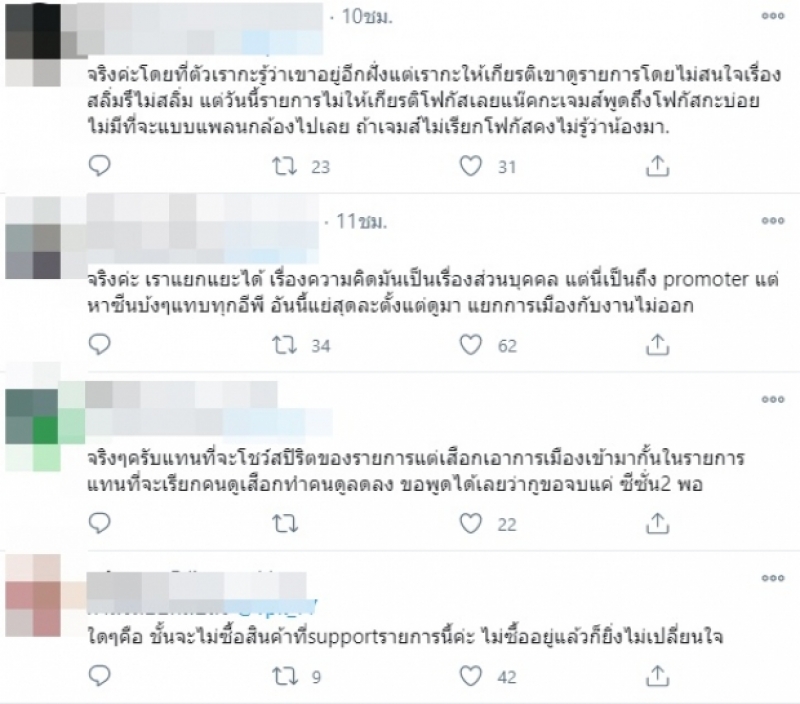Retweet the tweet with 23 retweets
This screenshot has width=800, height=704.
pos(284,166)
